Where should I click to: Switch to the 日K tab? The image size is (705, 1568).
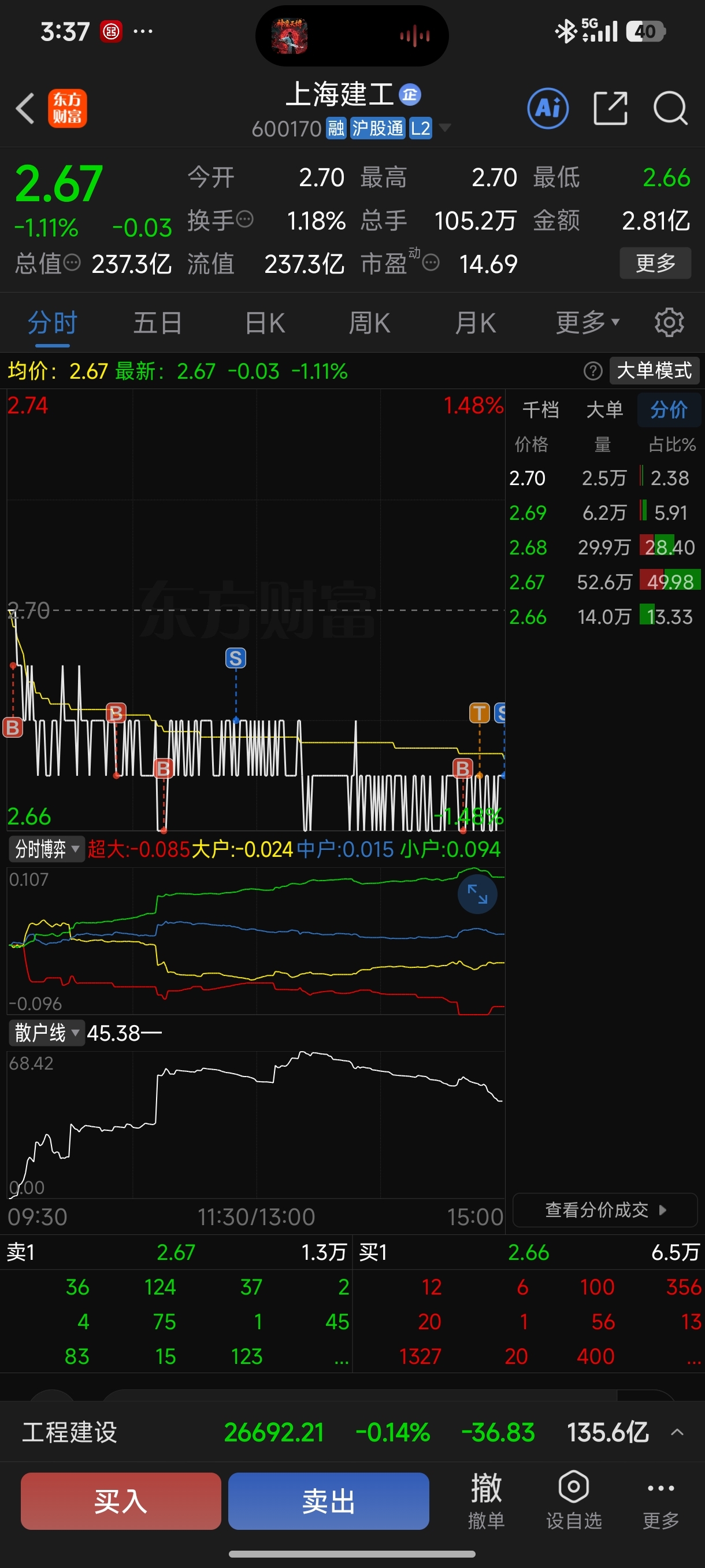point(265,322)
